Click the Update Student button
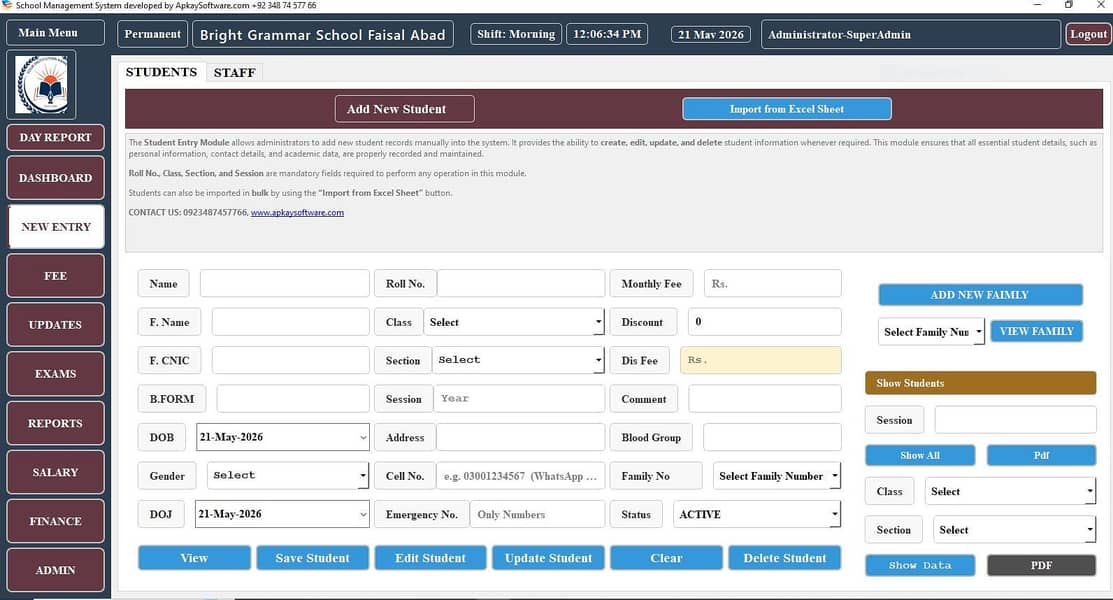The width and height of the screenshot is (1113, 600). [548, 558]
